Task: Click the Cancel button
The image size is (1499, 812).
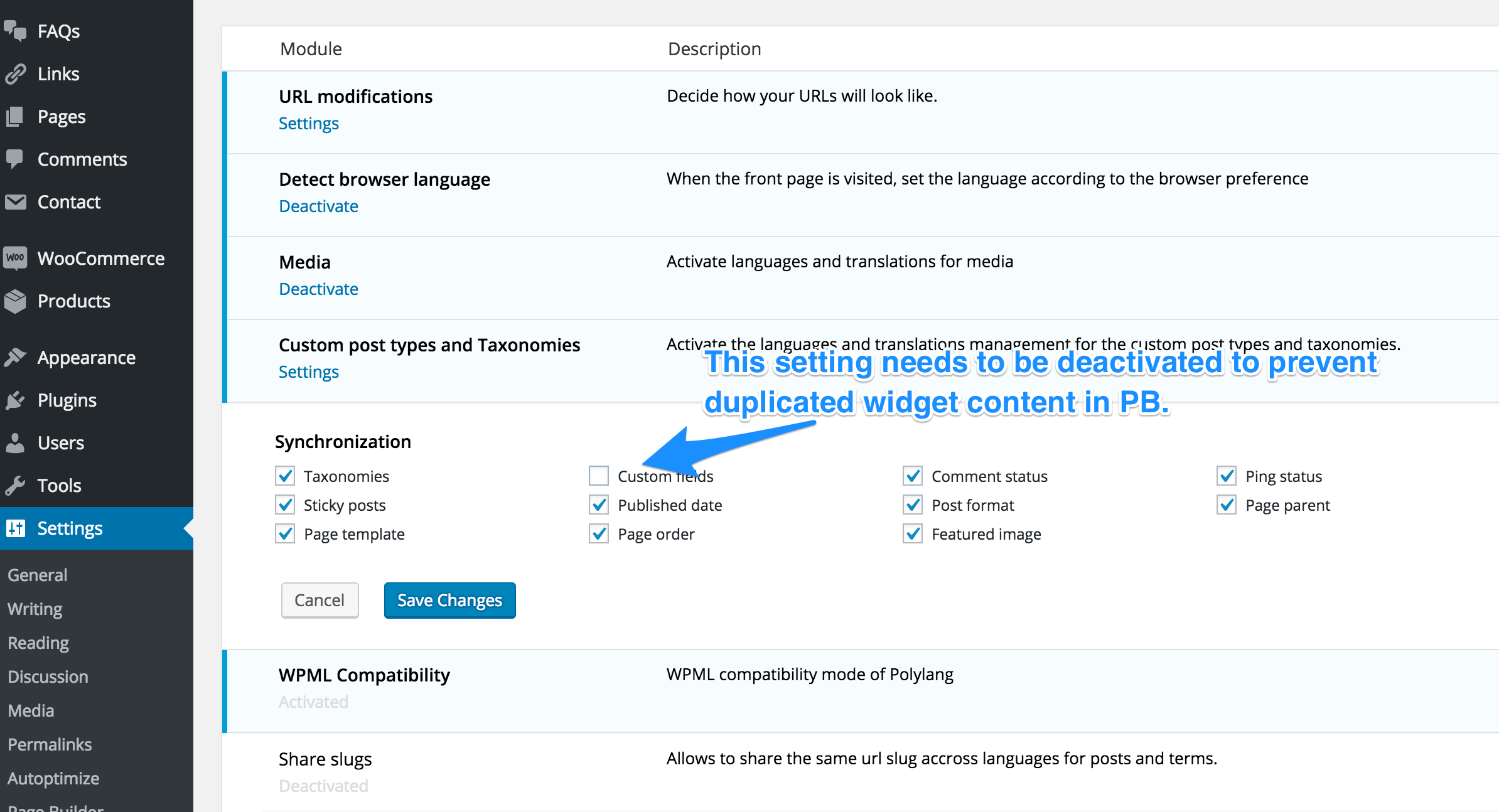Action: pos(320,600)
